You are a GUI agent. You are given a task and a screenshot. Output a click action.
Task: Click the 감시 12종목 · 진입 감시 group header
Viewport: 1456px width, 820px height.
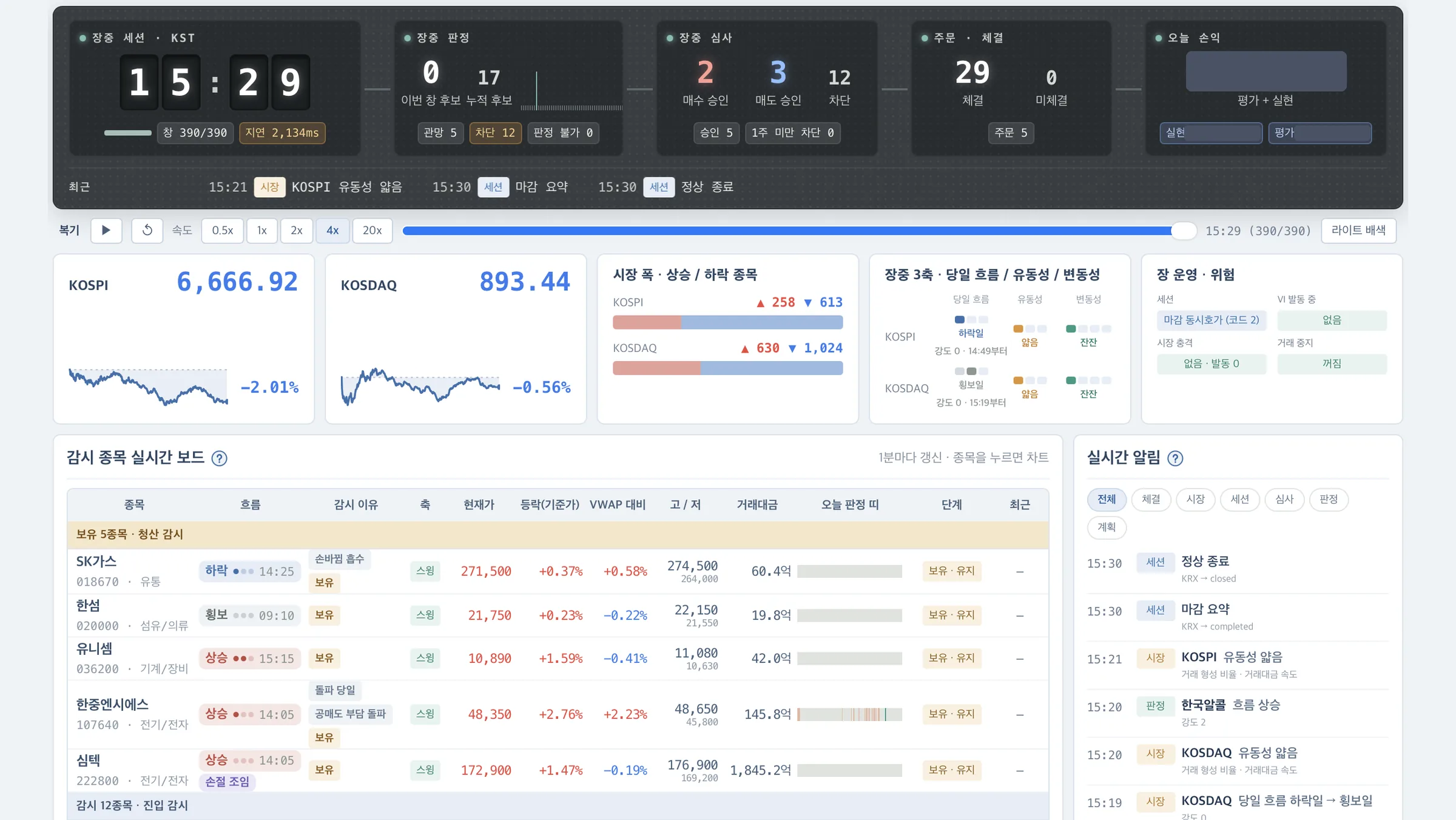[558, 806]
